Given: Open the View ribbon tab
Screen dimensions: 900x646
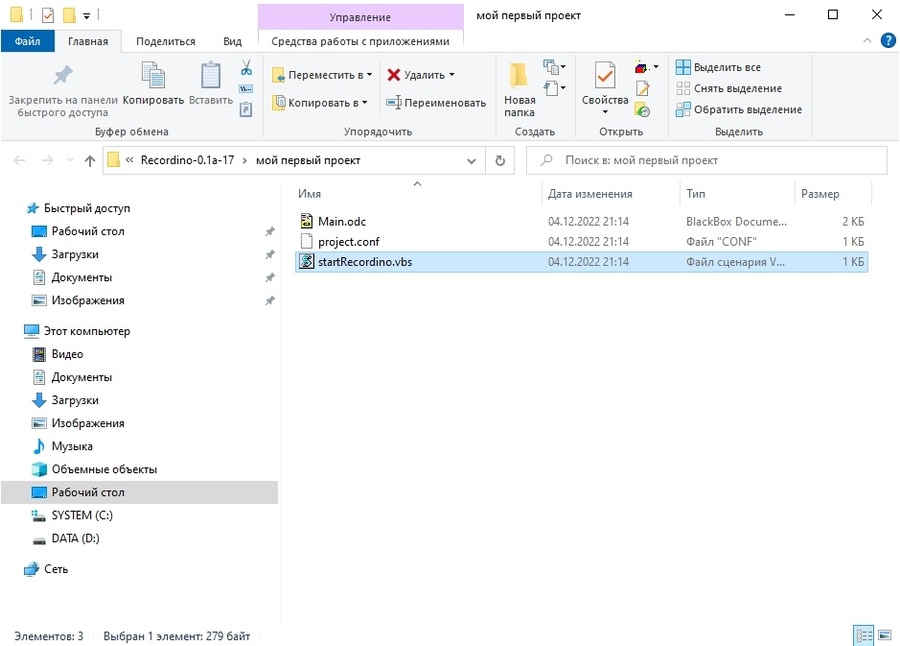Looking at the screenshot, I should (232, 41).
